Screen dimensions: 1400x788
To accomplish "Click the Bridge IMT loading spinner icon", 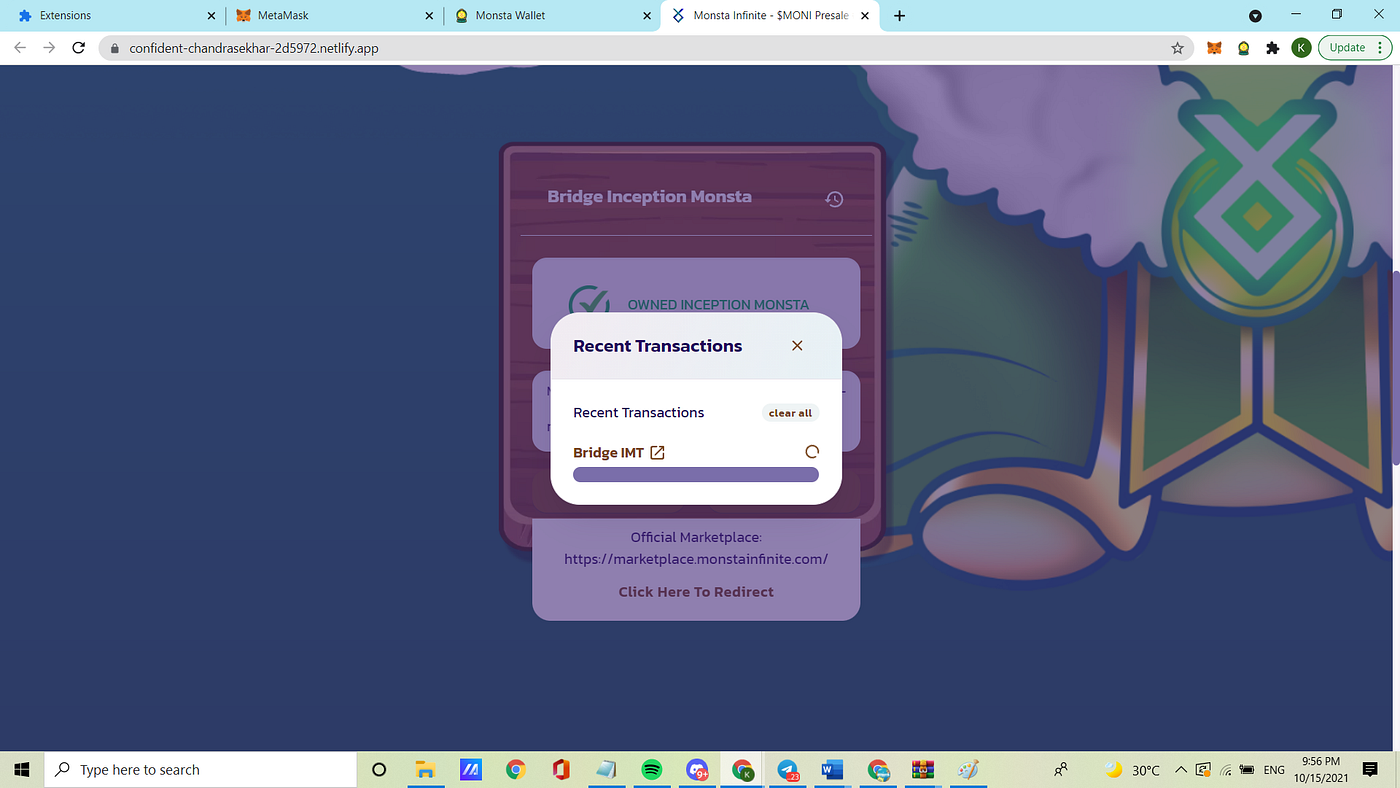I will click(x=812, y=452).
